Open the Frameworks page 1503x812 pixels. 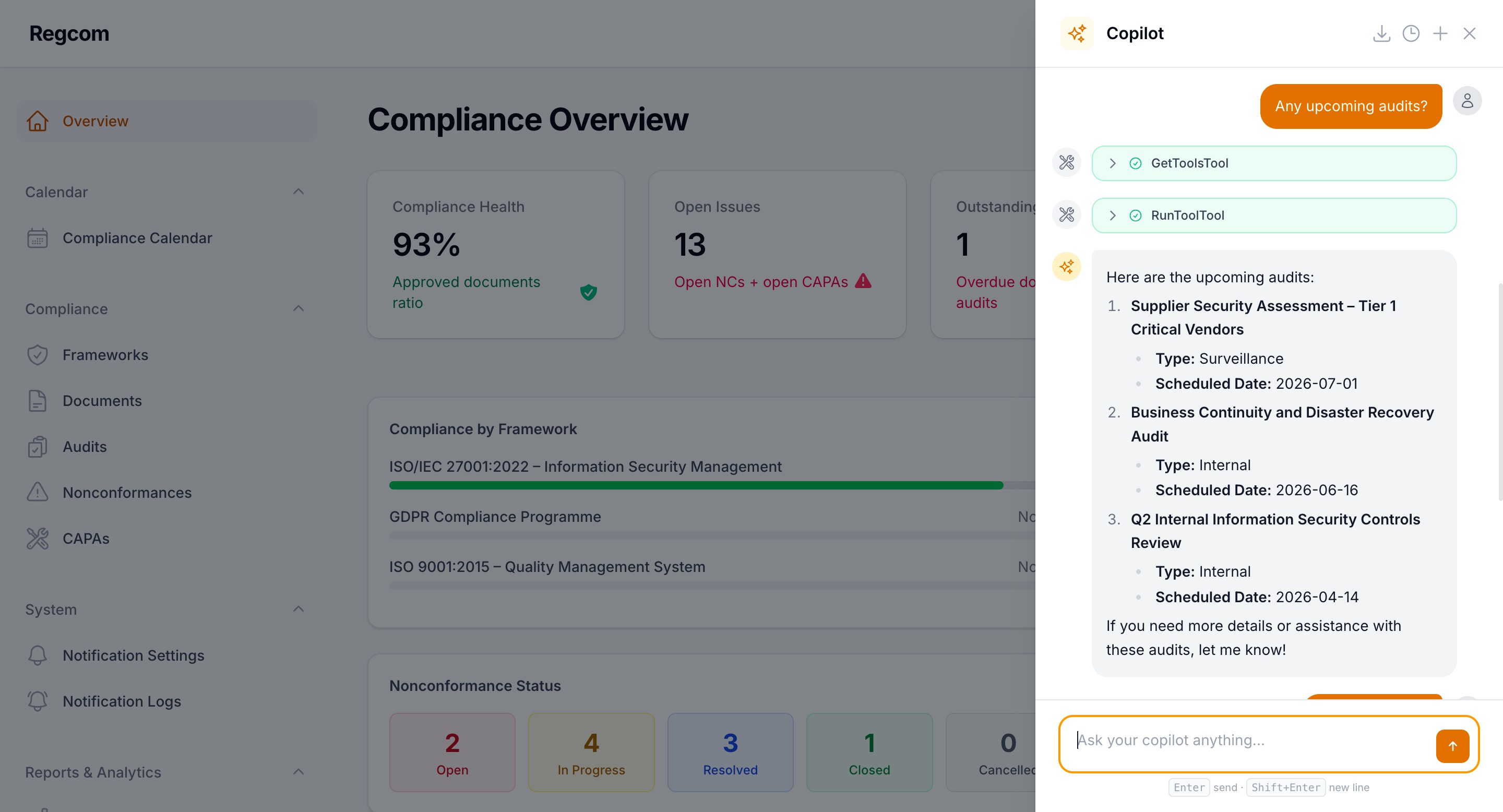[x=167, y=355]
